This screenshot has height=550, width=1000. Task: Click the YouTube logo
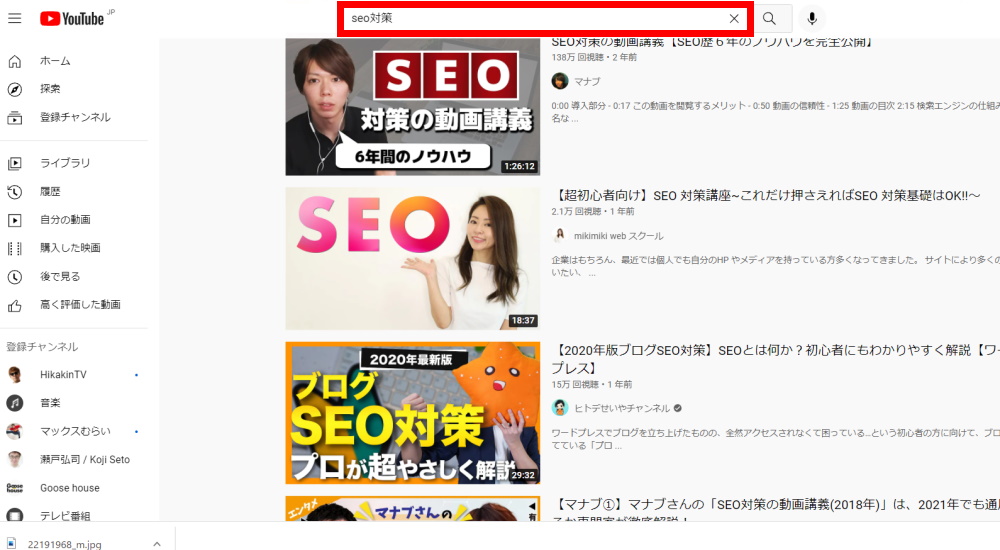tap(71, 19)
